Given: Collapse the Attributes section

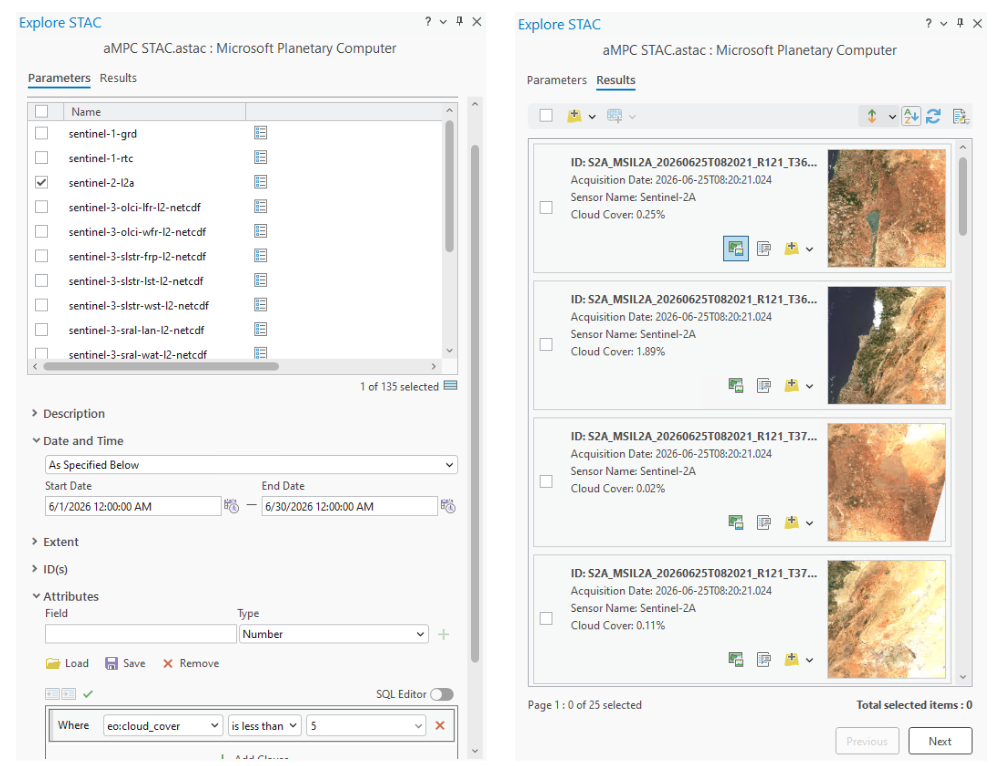Looking at the screenshot, I should 36,596.
